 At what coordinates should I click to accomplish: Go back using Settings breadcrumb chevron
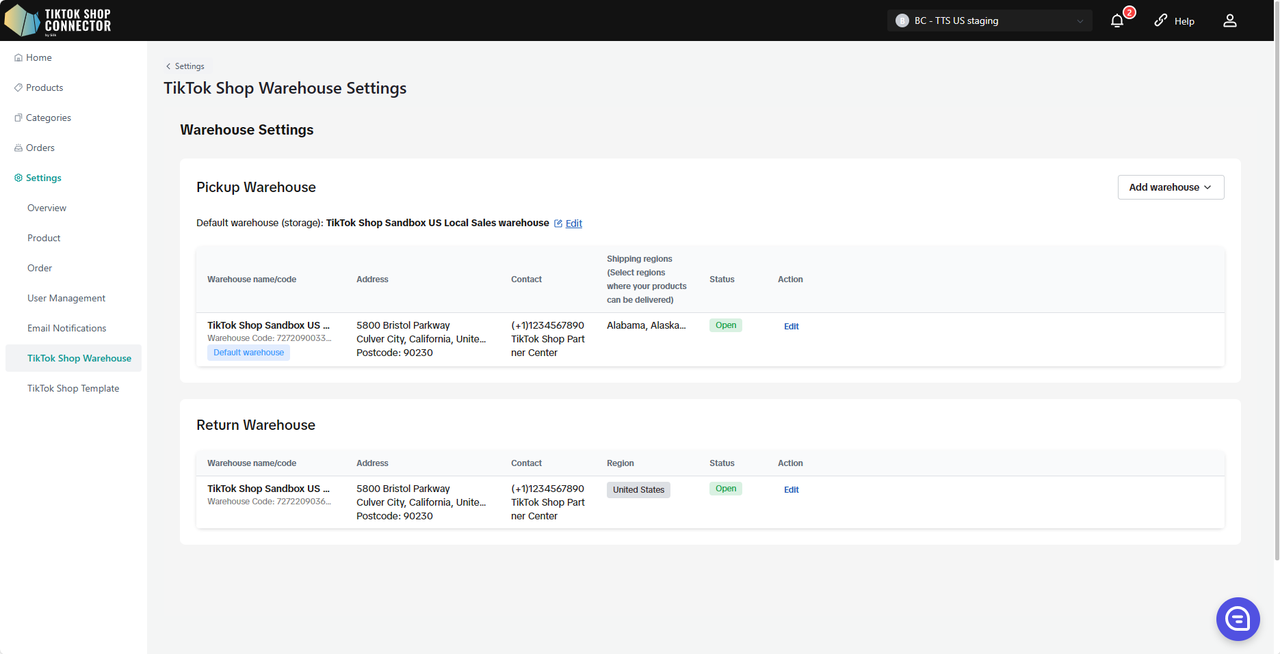point(168,66)
